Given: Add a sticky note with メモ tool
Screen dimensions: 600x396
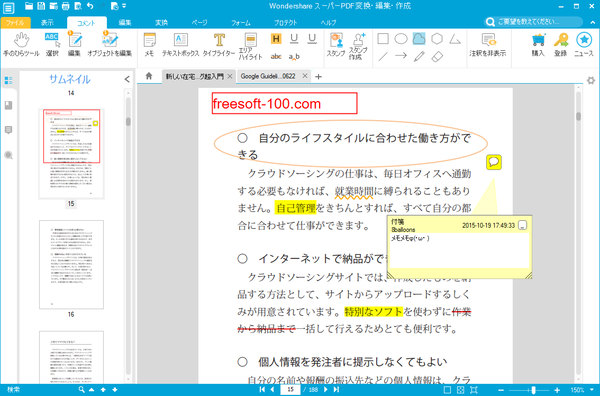Looking at the screenshot, I should point(149,45).
